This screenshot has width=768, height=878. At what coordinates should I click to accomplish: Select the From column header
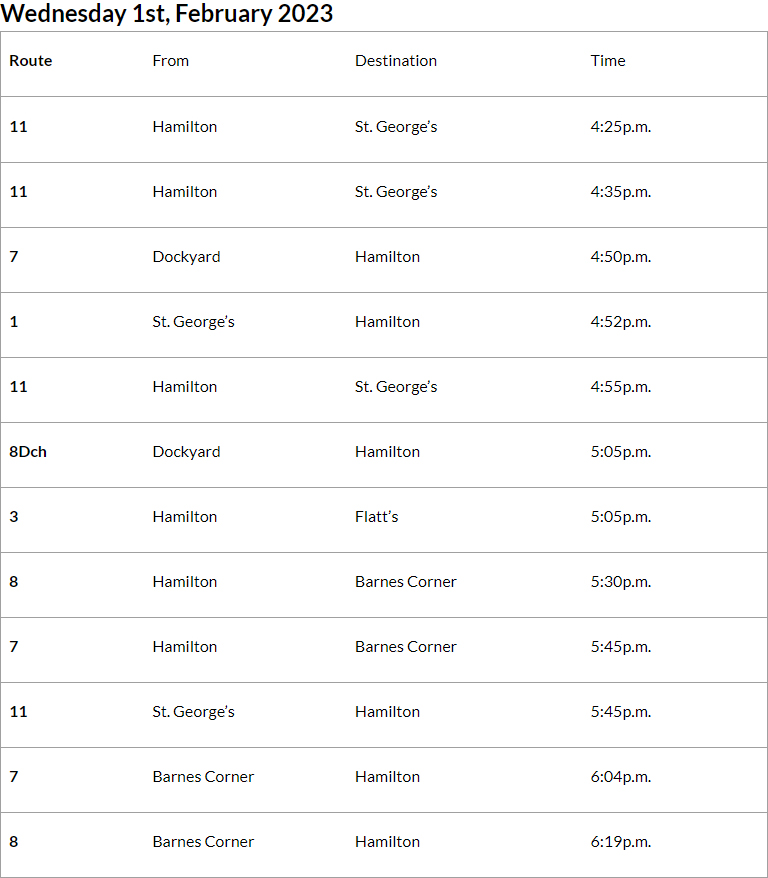[171, 61]
